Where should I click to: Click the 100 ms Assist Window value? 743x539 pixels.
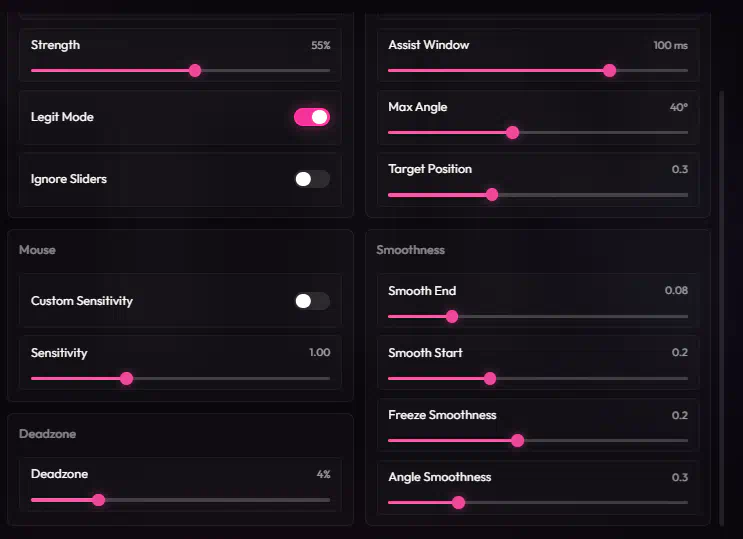(x=670, y=46)
